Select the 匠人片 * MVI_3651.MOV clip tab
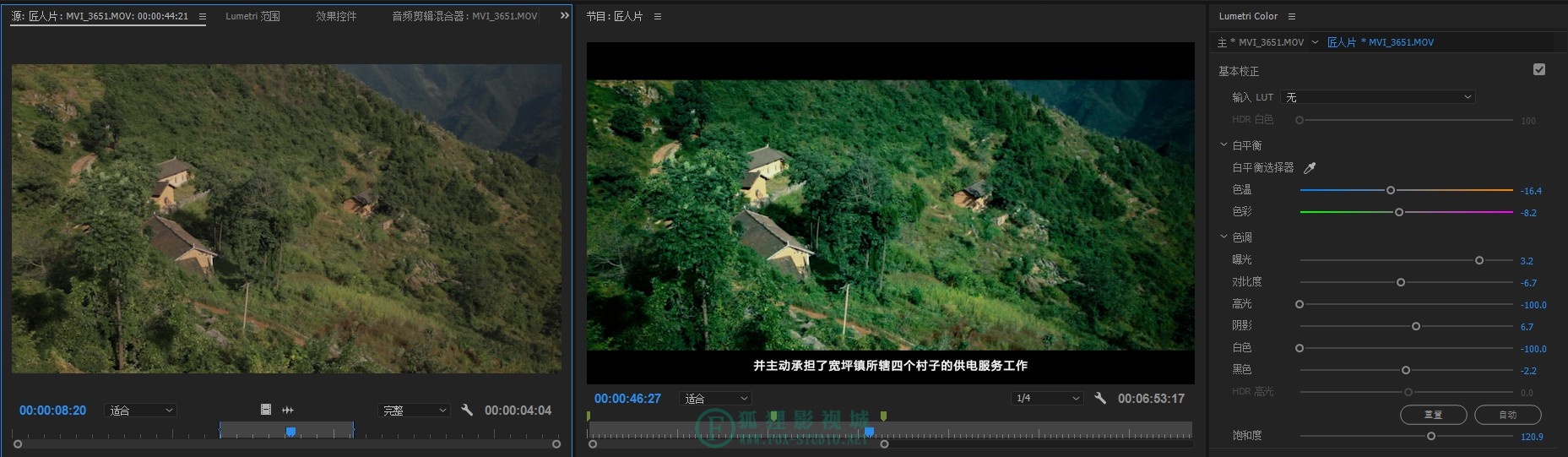The height and width of the screenshot is (457, 1568). point(1381,42)
